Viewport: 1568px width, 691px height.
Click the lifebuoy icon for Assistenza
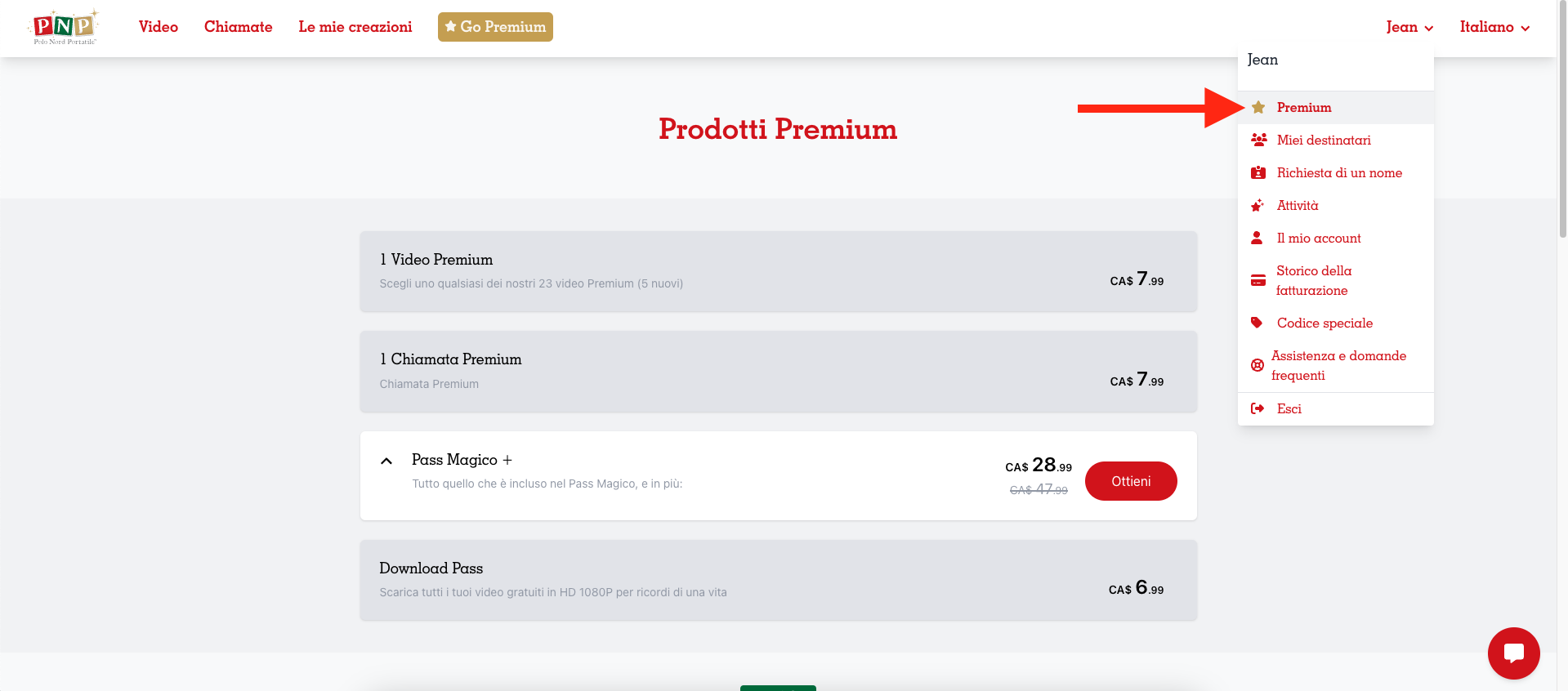point(1258,365)
